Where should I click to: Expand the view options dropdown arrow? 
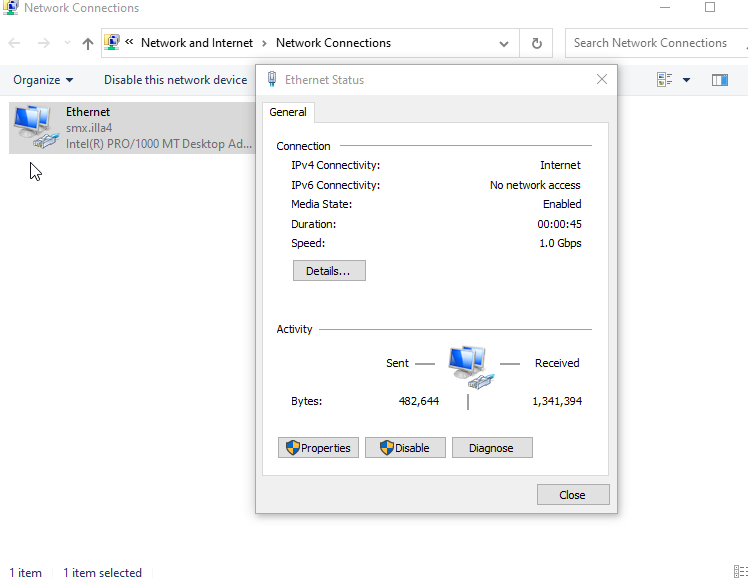coord(686,80)
